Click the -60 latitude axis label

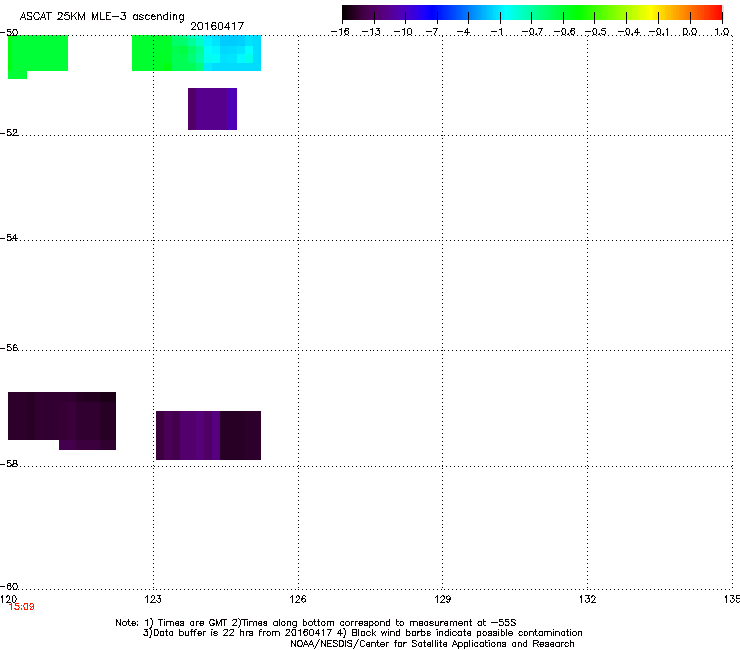pos(9,586)
